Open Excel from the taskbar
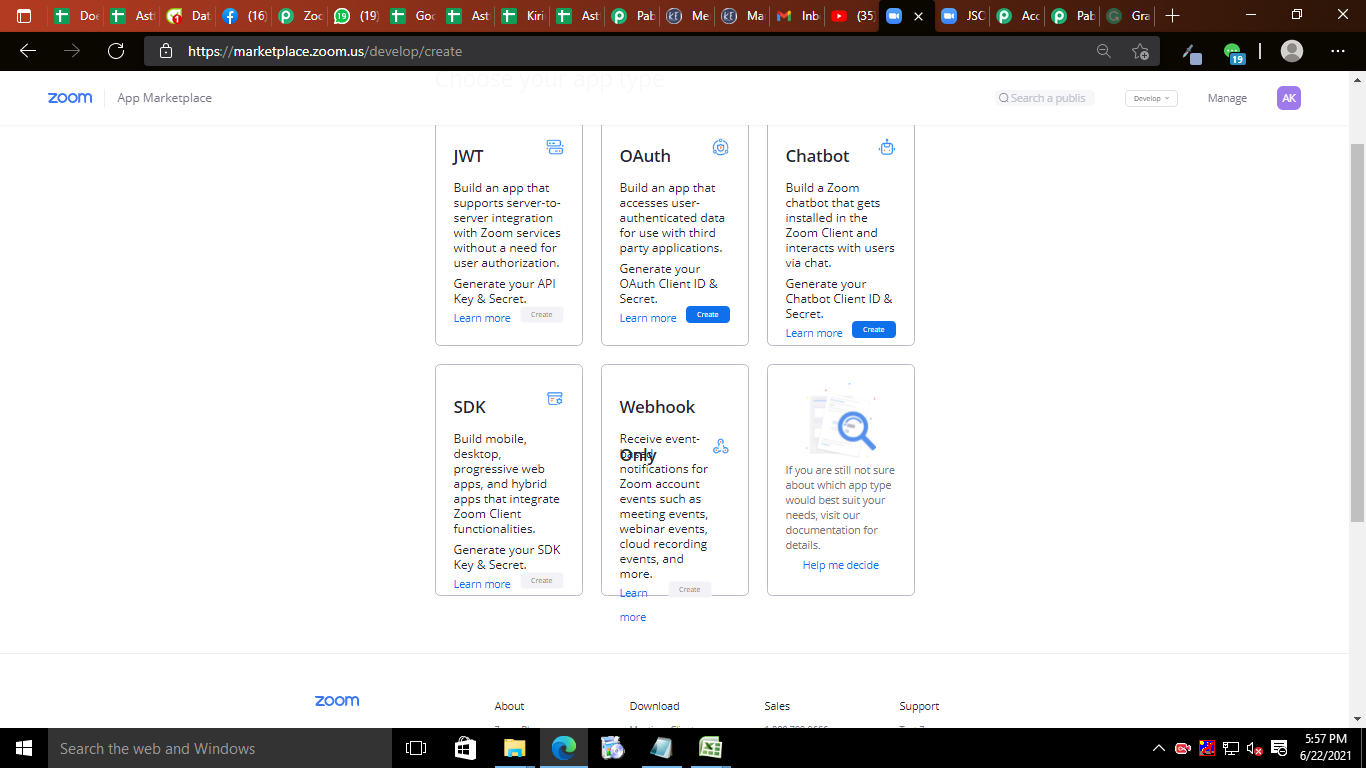The height and width of the screenshot is (768, 1366). tap(710, 748)
